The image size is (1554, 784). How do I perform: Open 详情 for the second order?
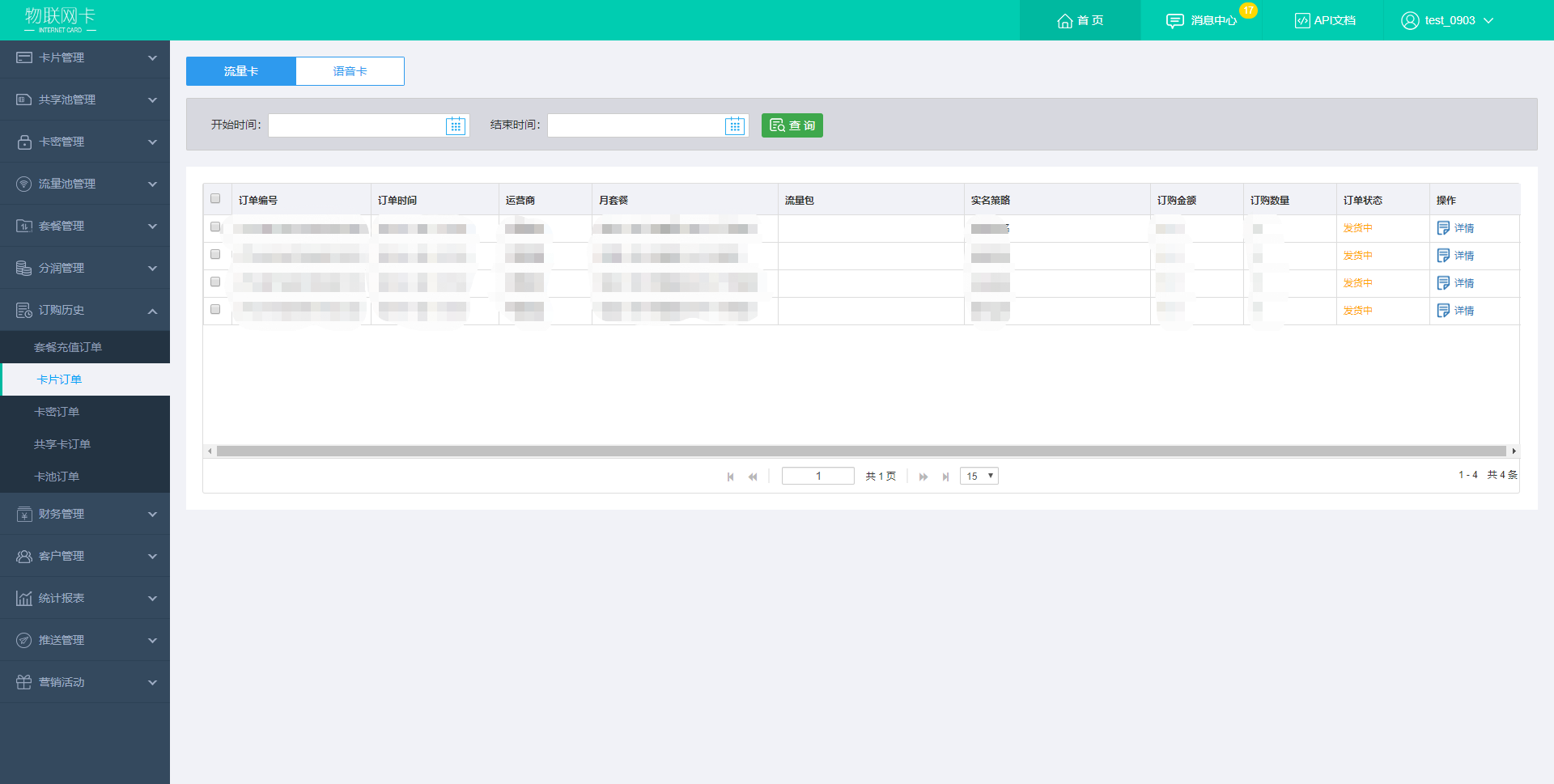(x=1455, y=256)
